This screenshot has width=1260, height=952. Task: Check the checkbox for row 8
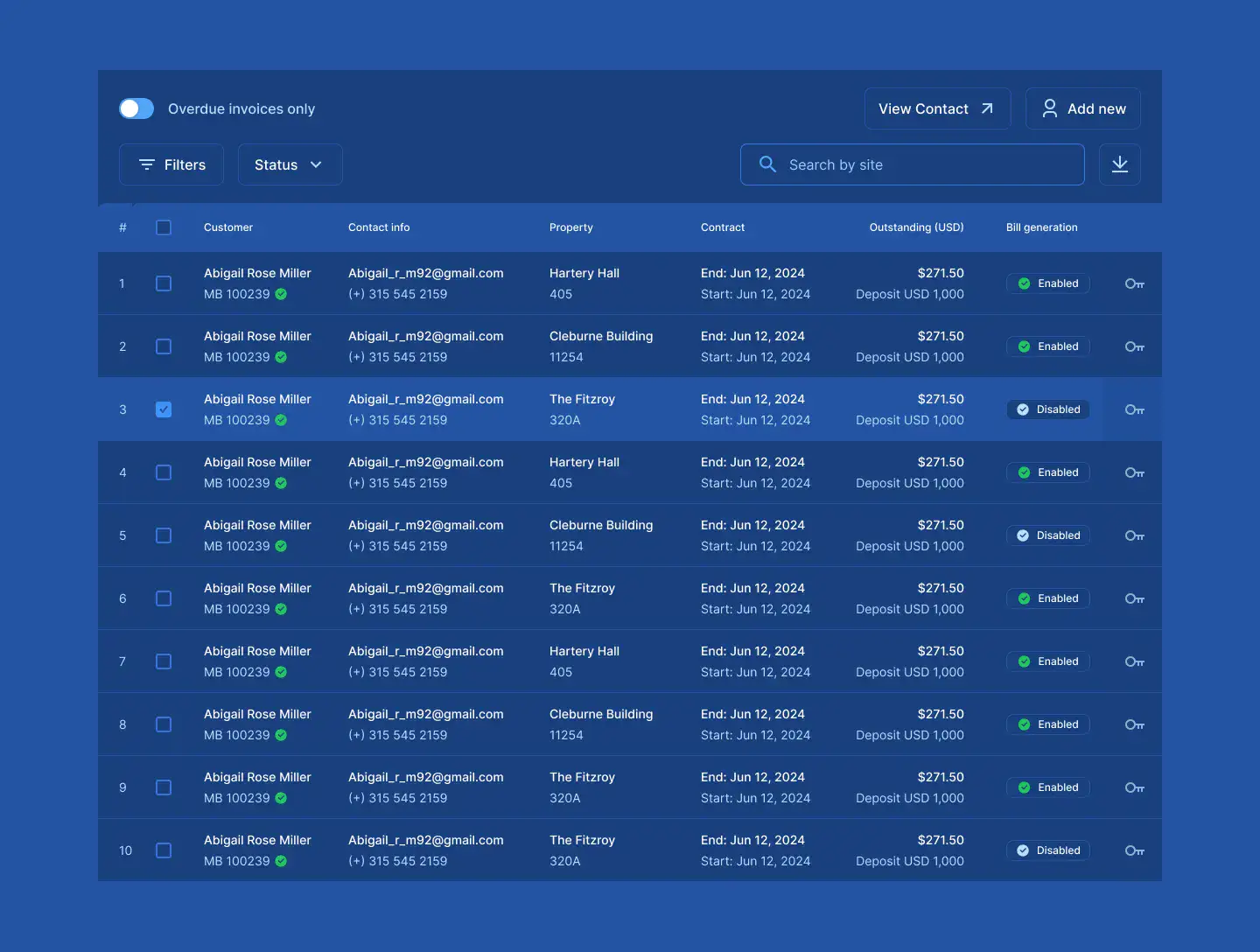[x=164, y=724]
